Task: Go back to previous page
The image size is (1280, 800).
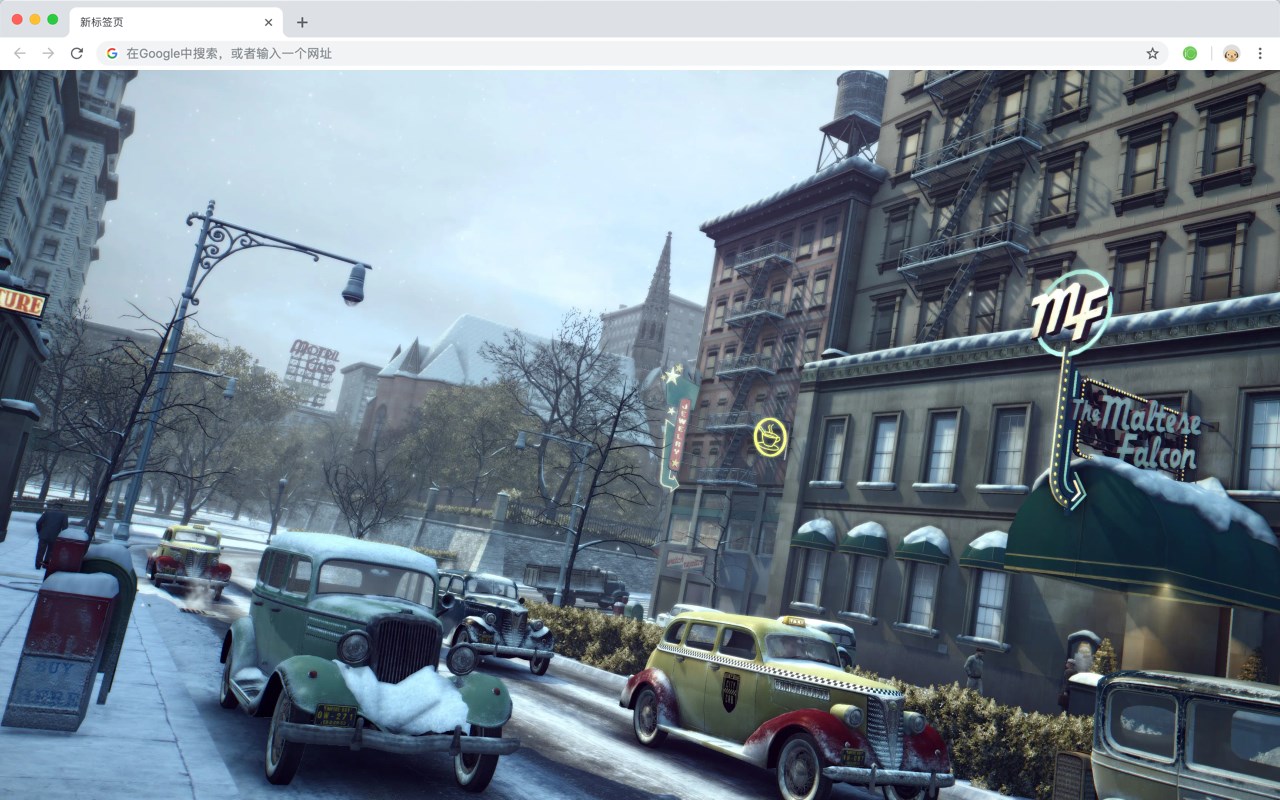Action: [20, 53]
